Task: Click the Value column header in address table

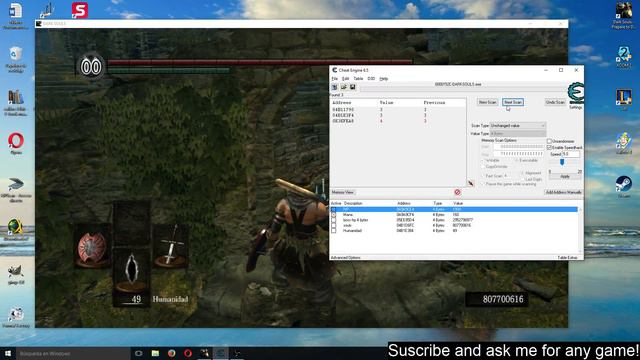Action: click(458, 203)
